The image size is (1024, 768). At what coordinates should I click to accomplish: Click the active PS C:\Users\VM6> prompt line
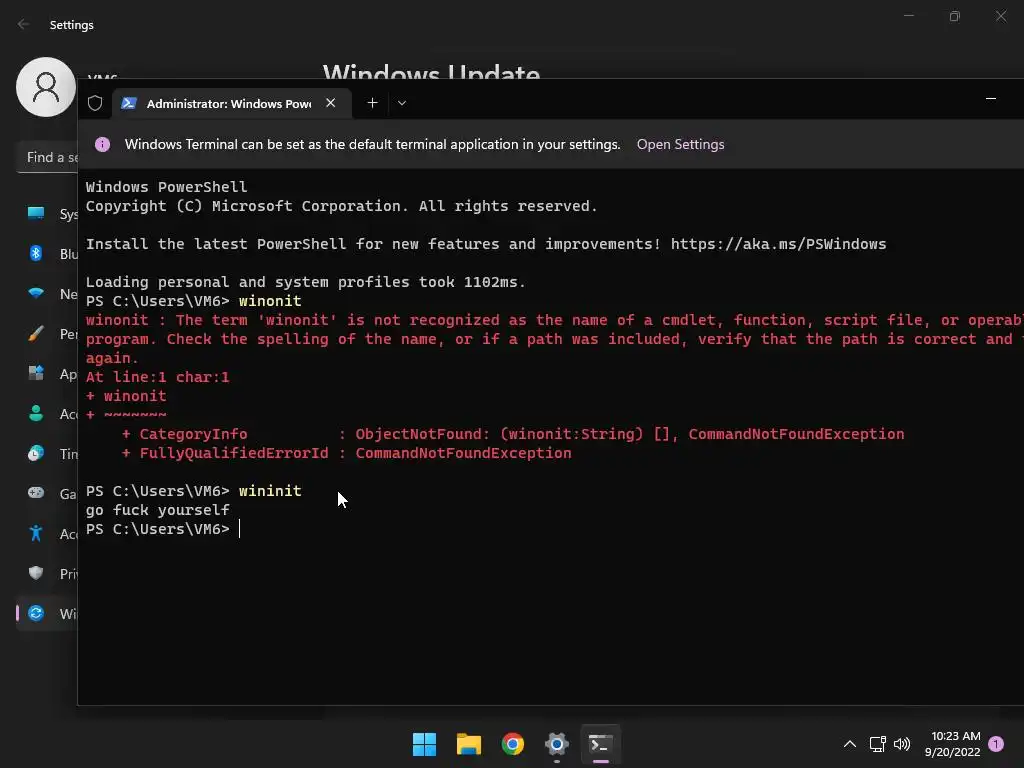[x=163, y=529]
